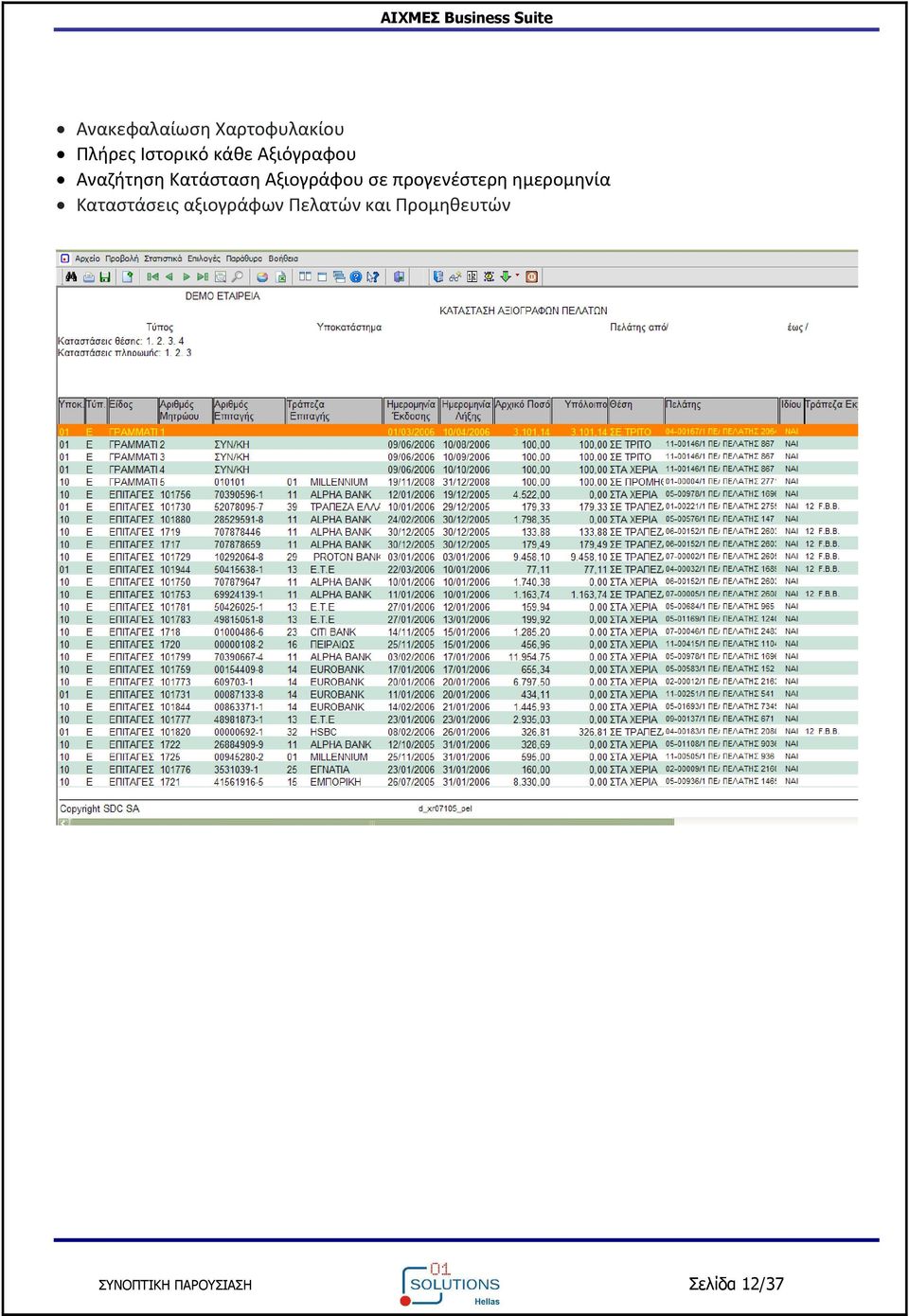Click the scrollbar's left arrow button
909x1316 pixels.
tap(64, 822)
